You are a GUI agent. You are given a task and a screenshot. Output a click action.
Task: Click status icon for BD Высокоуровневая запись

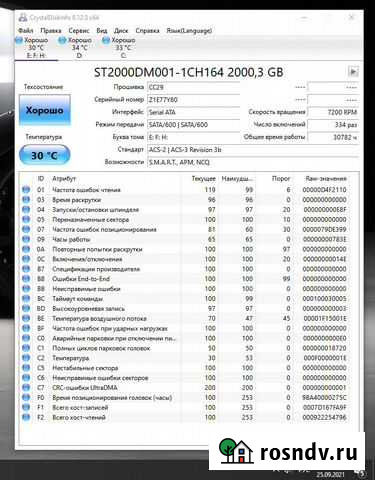click(x=26, y=308)
